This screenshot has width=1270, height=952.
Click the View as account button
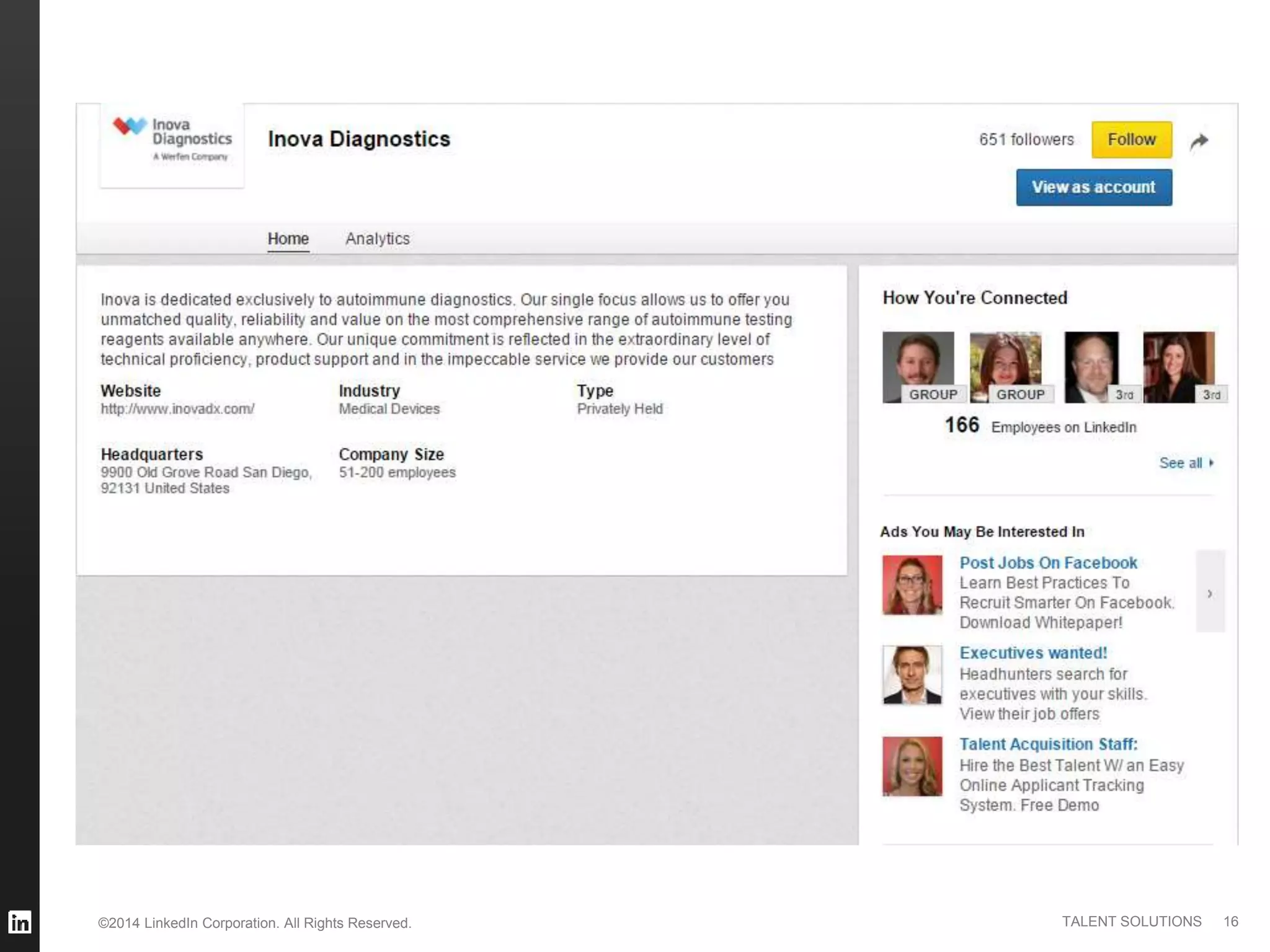(1094, 187)
